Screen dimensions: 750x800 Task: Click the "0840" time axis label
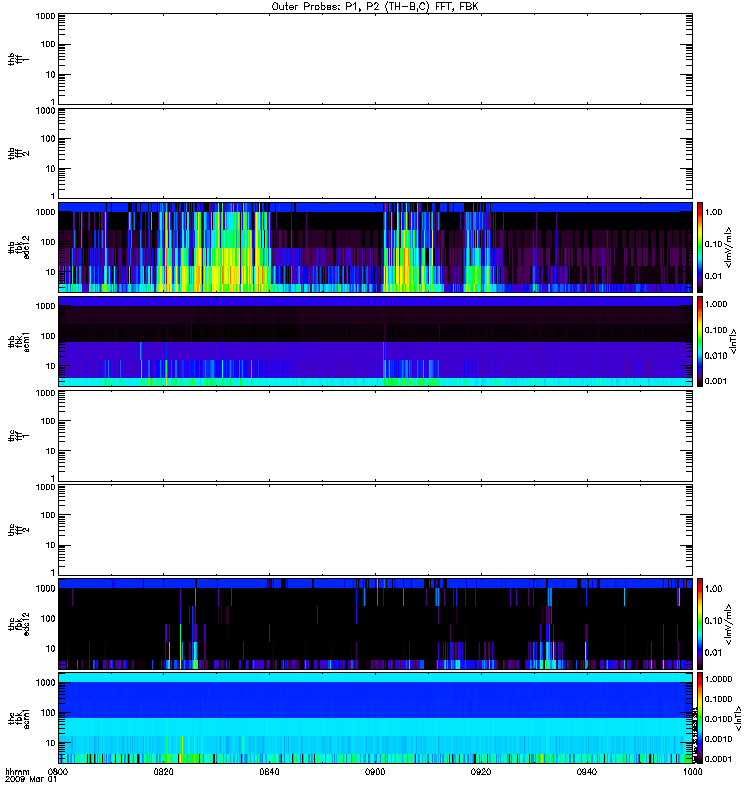(x=269, y=772)
